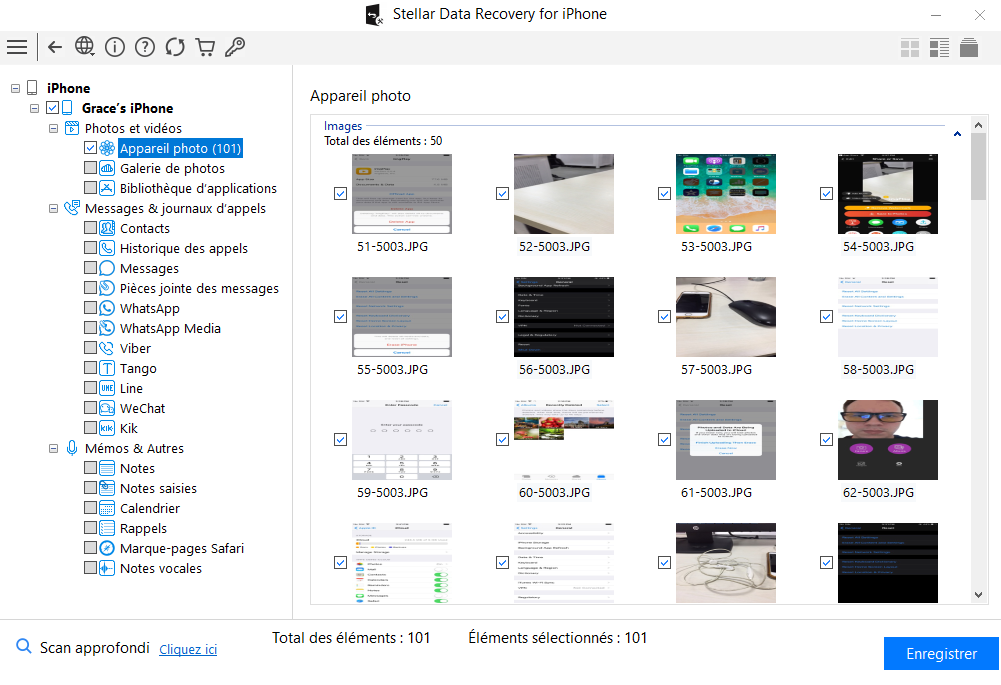The image size is (1001, 685).
Task: Select Pièces jointe des messages item
Action: [199, 289]
